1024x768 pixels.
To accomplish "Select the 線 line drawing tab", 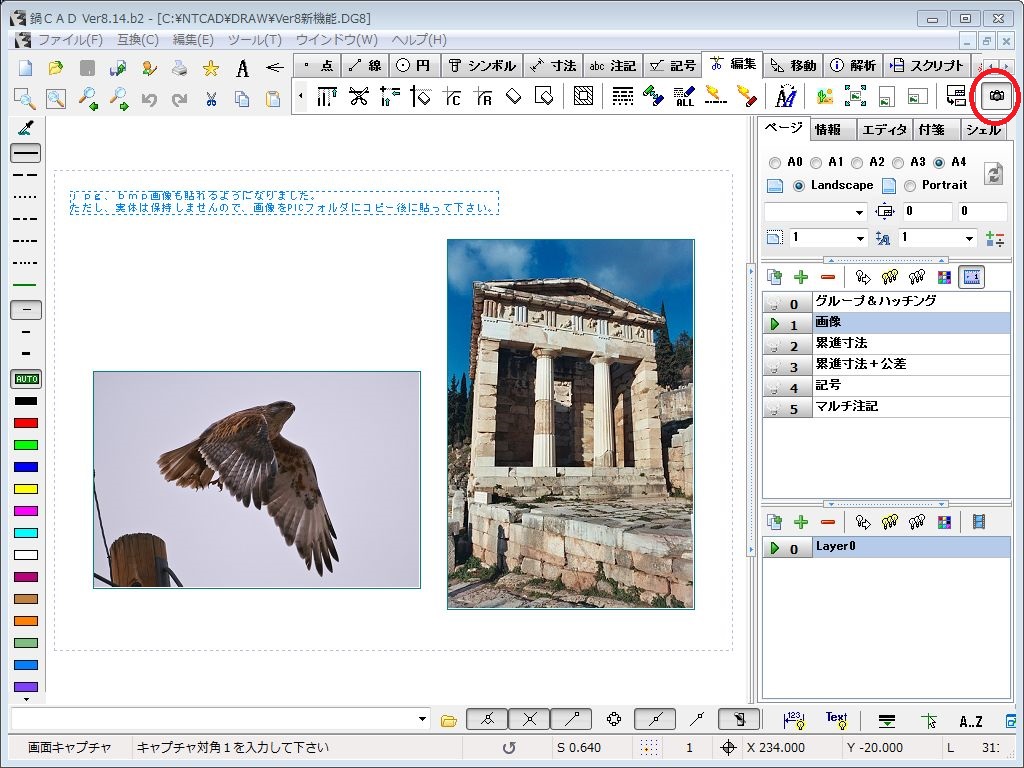I will (364, 65).
